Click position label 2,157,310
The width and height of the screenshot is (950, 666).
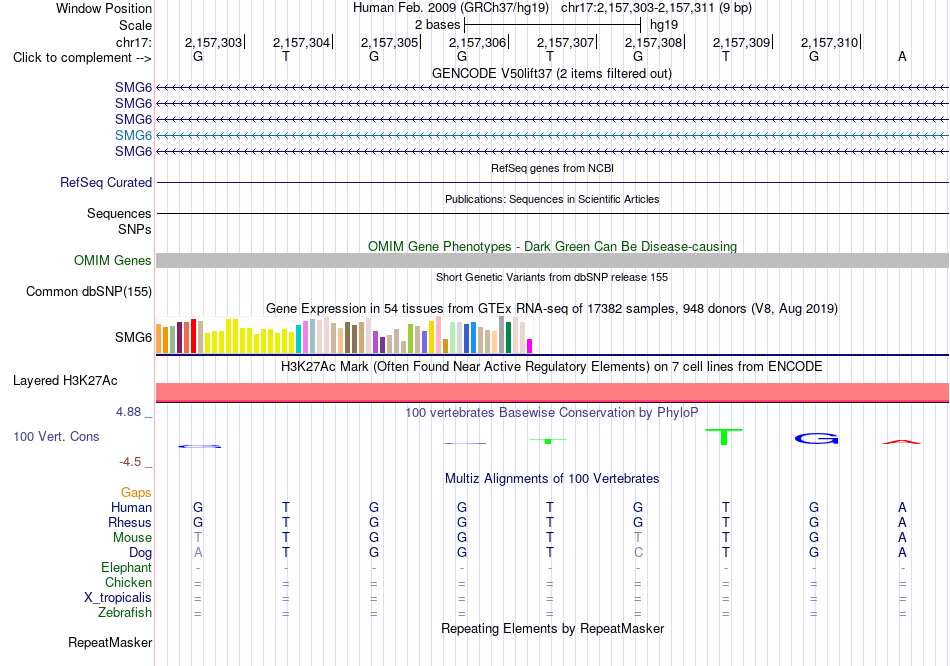pyautogui.click(x=829, y=42)
